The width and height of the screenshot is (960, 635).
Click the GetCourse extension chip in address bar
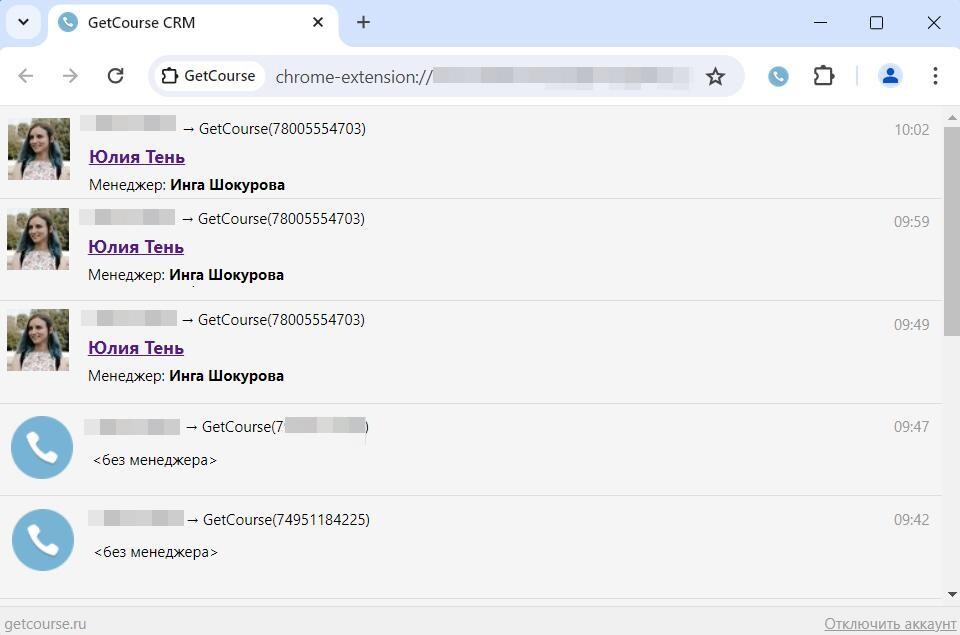208,76
